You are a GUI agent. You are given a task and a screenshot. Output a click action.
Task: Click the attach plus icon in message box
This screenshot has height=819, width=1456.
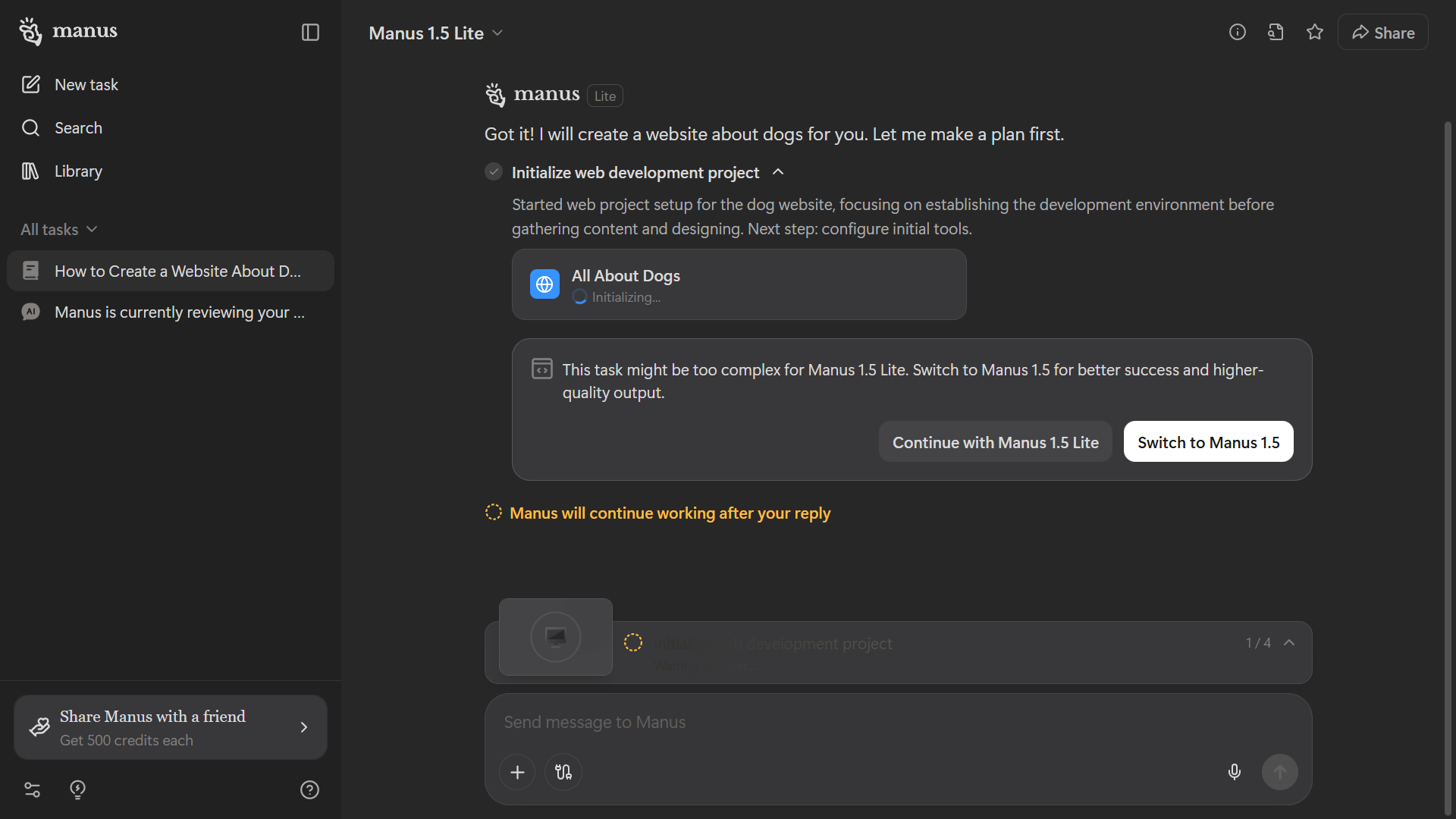pos(516,771)
